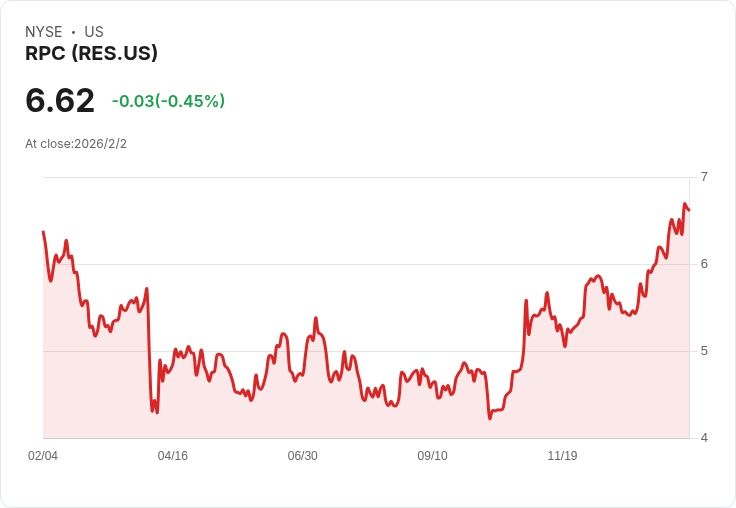Click the 7 label on the price axis
Screen dimensions: 736x508
704,177
